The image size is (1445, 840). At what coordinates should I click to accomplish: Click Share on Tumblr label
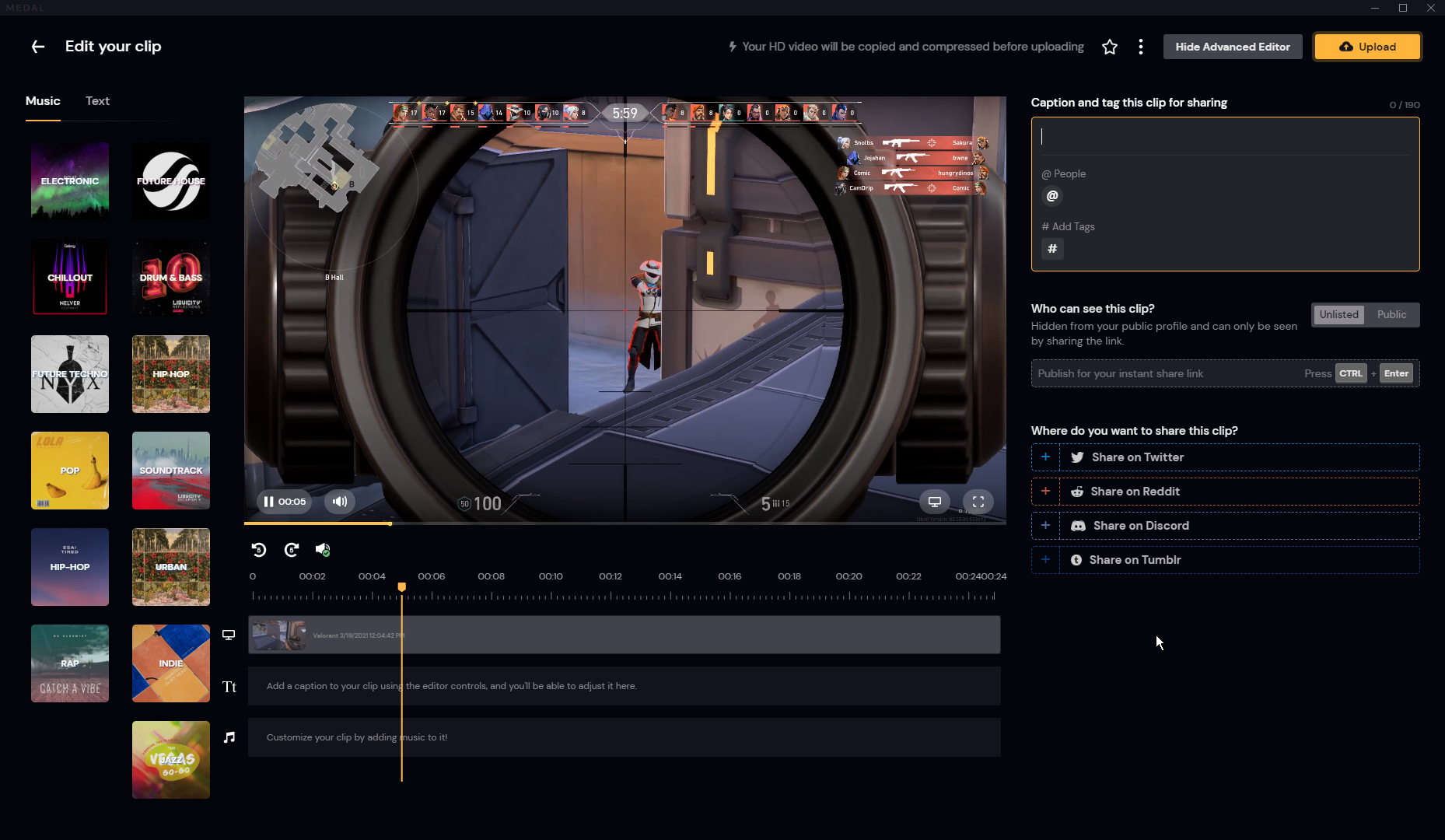point(1135,560)
